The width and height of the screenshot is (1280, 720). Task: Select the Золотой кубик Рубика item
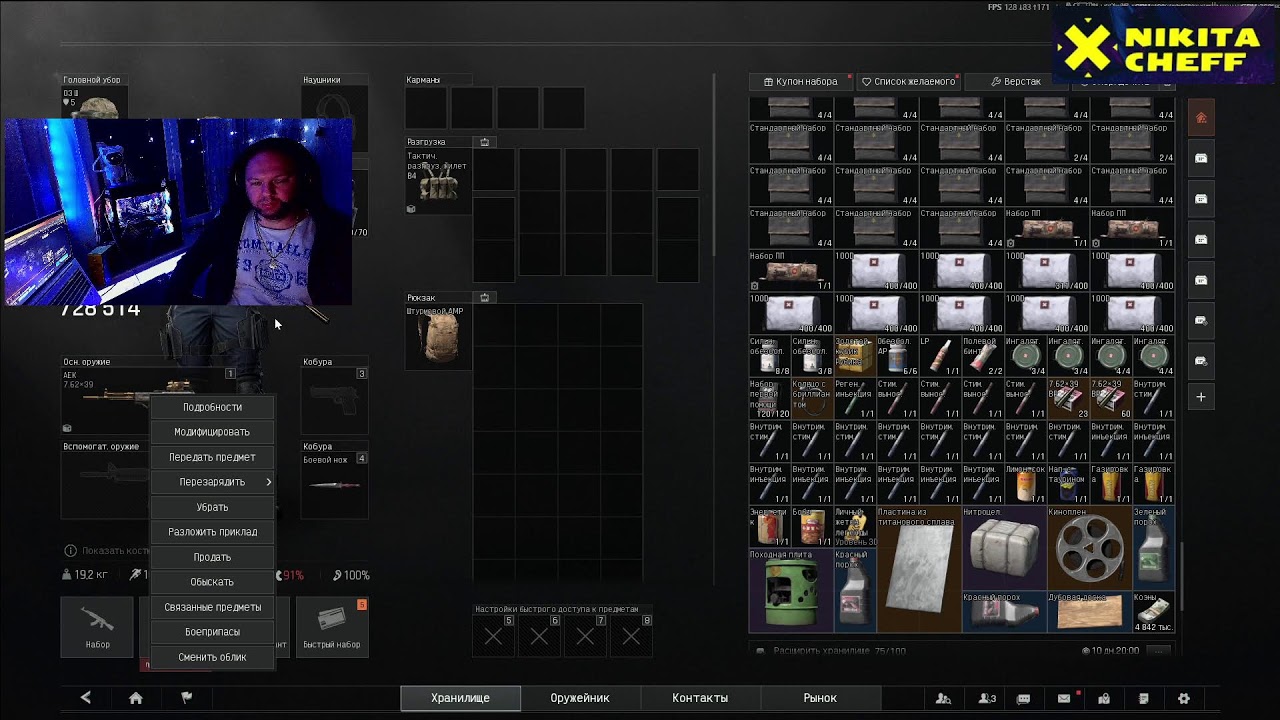[855, 357]
